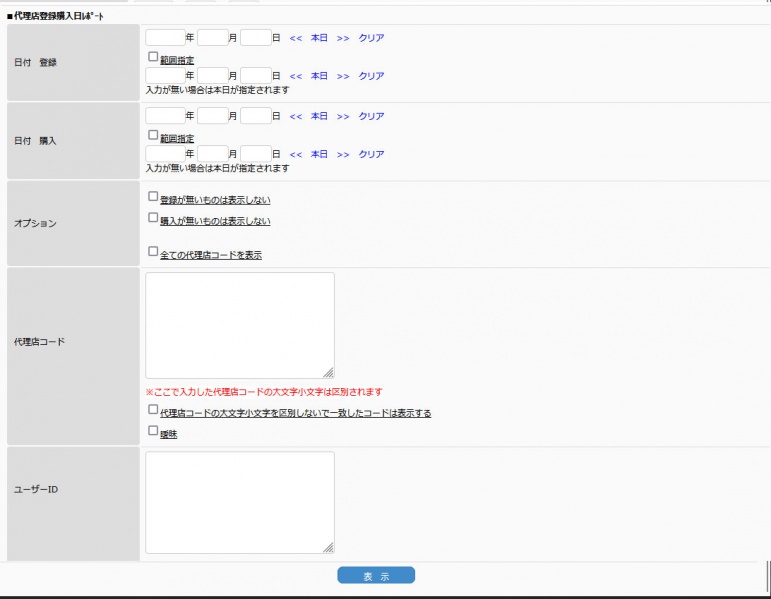Enable case-insensitive 代理店コード matching checkbox
Screen dimensions: 771x599
tap(153, 410)
